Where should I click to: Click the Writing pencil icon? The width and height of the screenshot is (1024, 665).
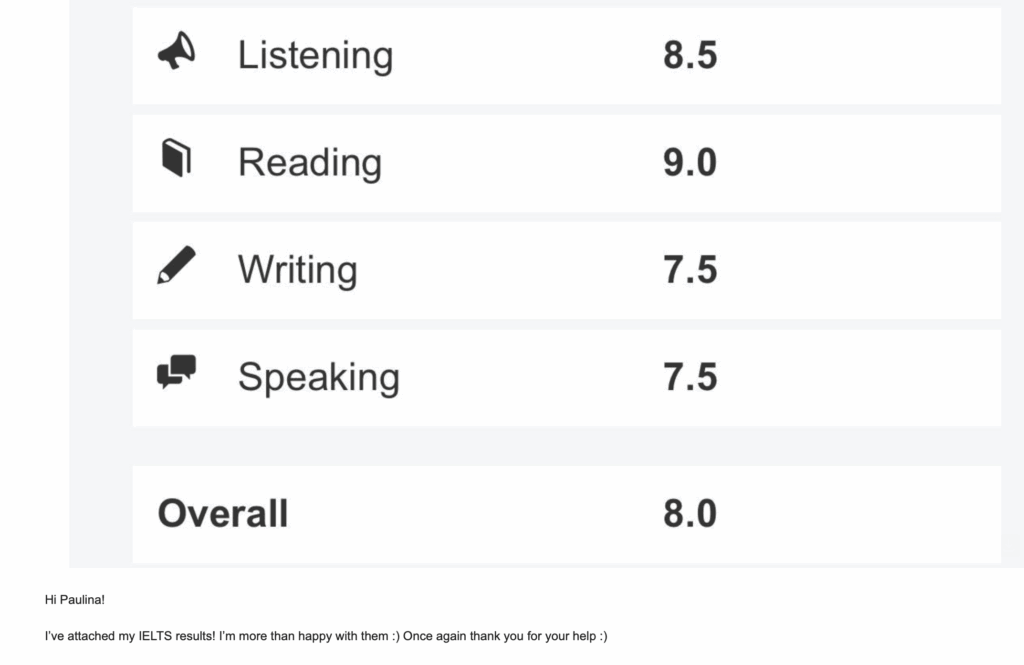[176, 265]
